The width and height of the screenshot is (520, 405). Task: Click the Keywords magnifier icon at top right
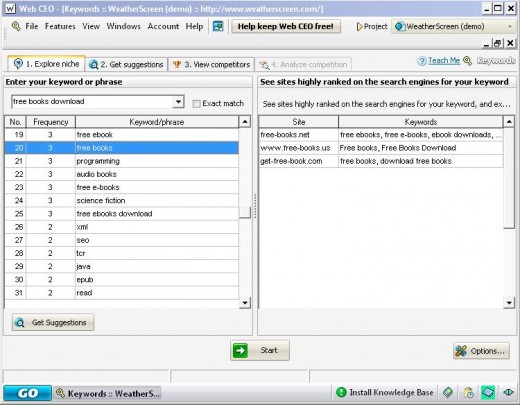pyautogui.click(x=468, y=61)
